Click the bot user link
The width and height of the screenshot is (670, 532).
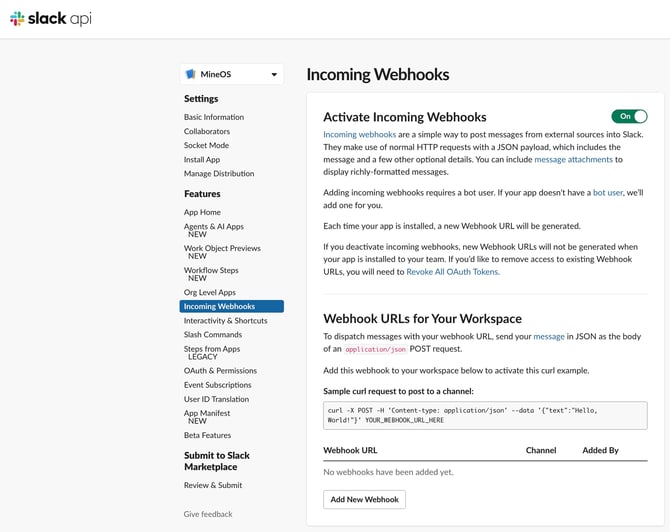tap(608, 191)
